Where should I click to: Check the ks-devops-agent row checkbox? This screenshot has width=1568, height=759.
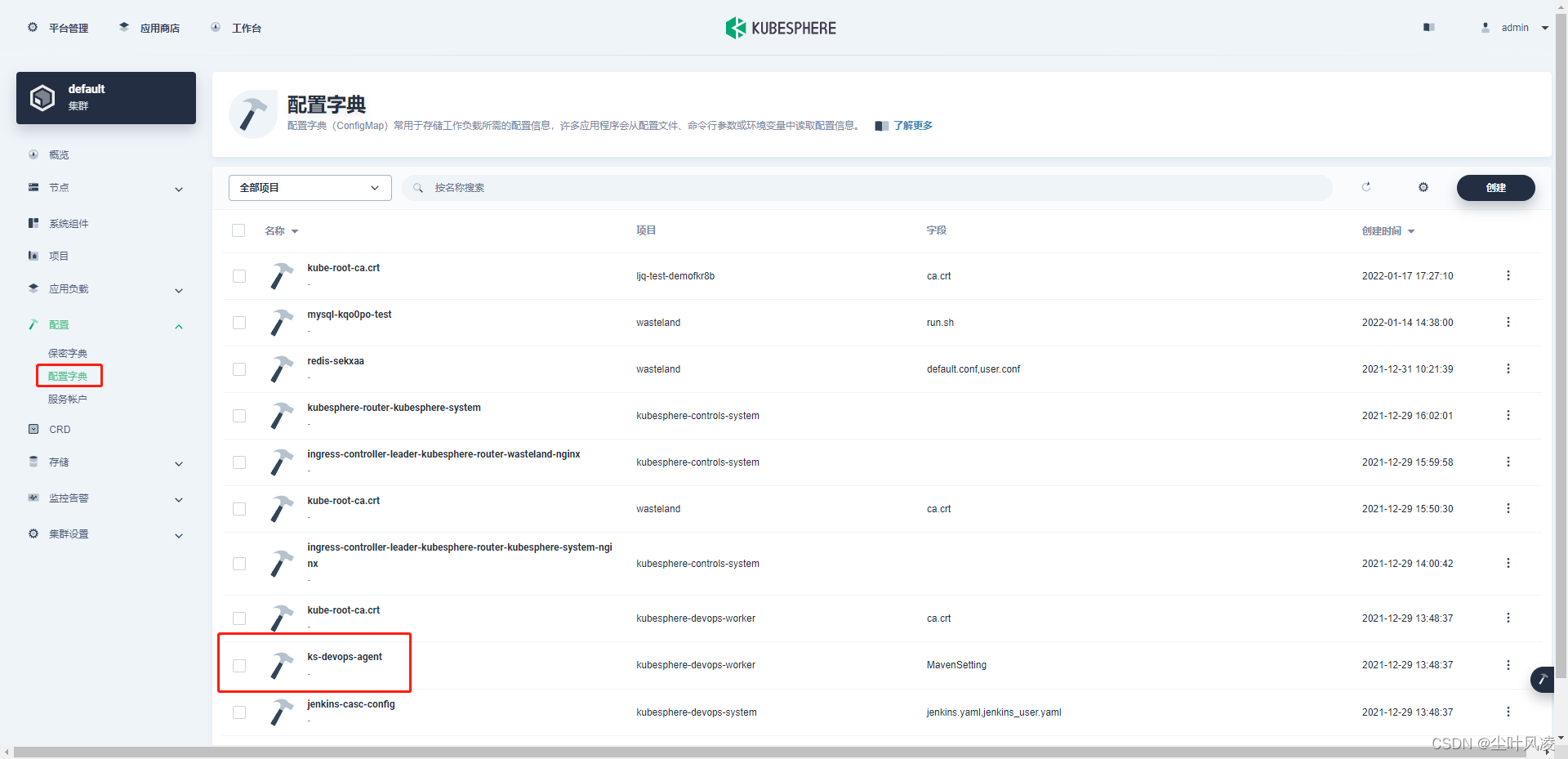239,666
